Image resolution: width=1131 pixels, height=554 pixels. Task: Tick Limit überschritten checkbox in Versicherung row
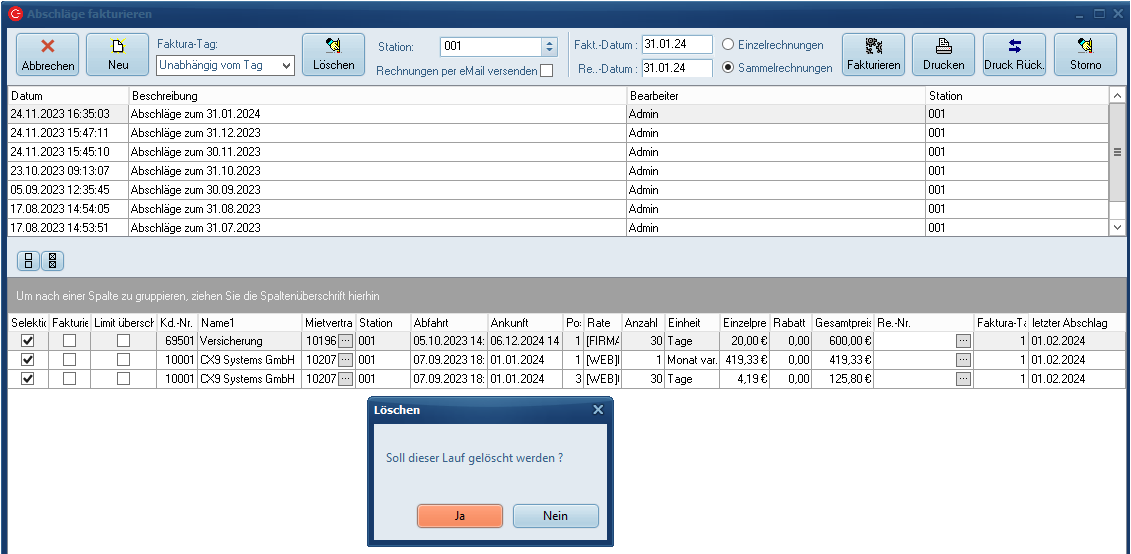pyautogui.click(x=123, y=341)
